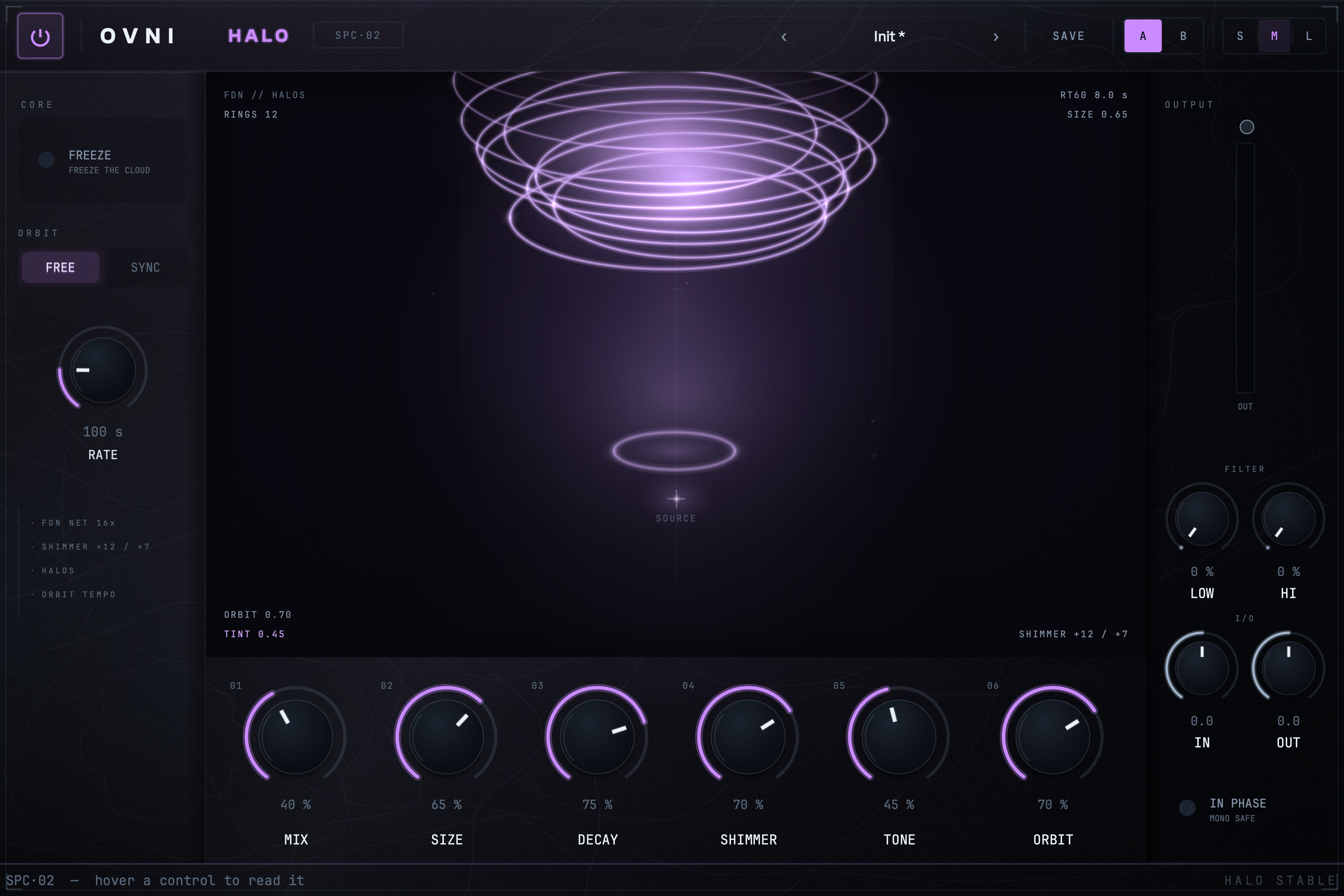Click the LOW filter knob
This screenshot has width=1344, height=896.
point(1202,519)
